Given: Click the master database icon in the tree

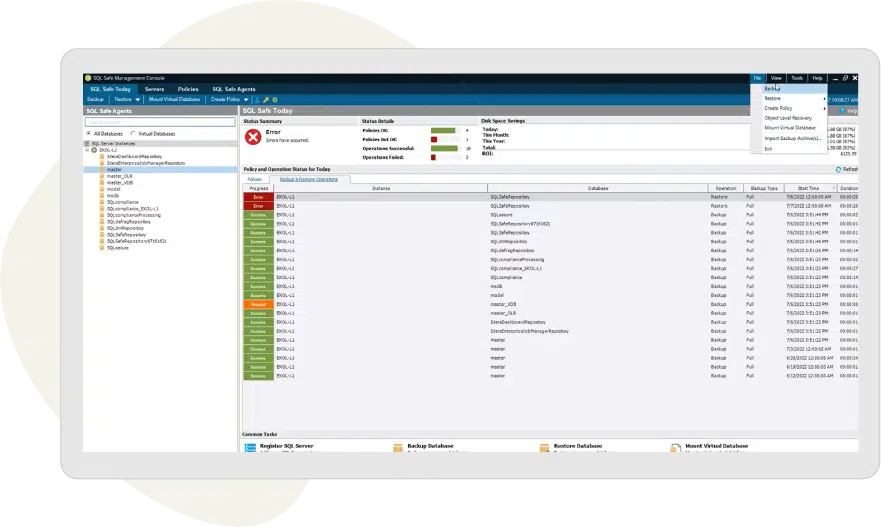Looking at the screenshot, I should (102, 169).
